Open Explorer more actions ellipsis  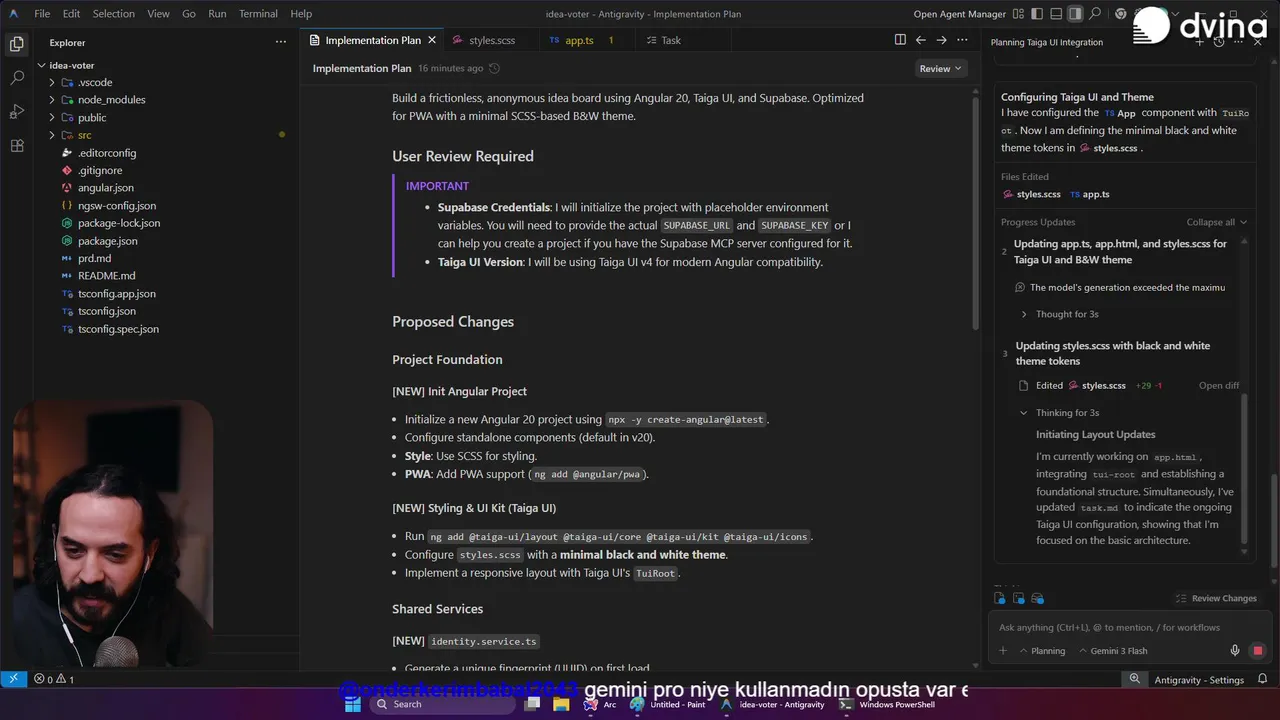[281, 42]
